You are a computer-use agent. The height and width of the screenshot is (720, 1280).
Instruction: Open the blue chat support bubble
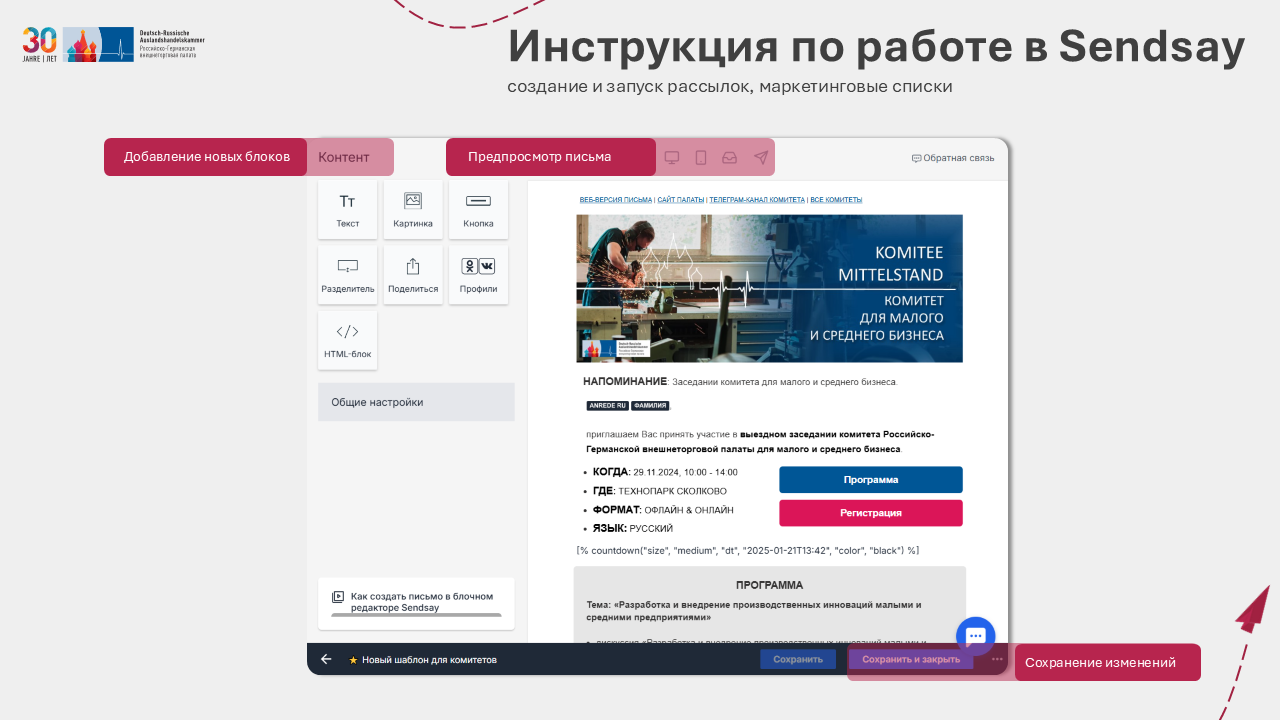(x=976, y=637)
